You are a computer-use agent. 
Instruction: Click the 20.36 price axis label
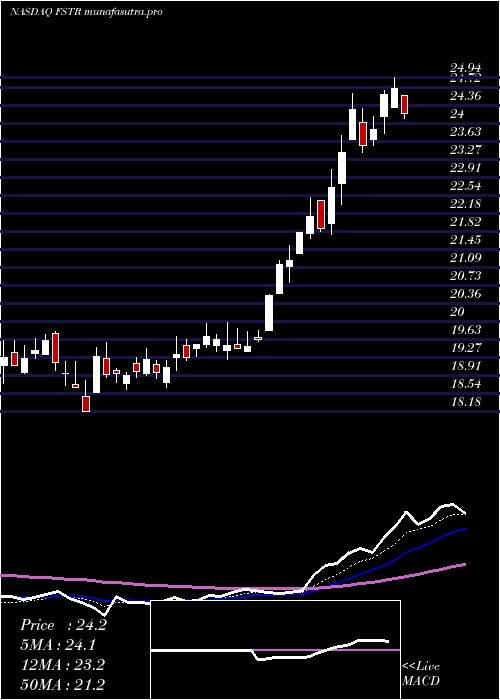tap(465, 294)
